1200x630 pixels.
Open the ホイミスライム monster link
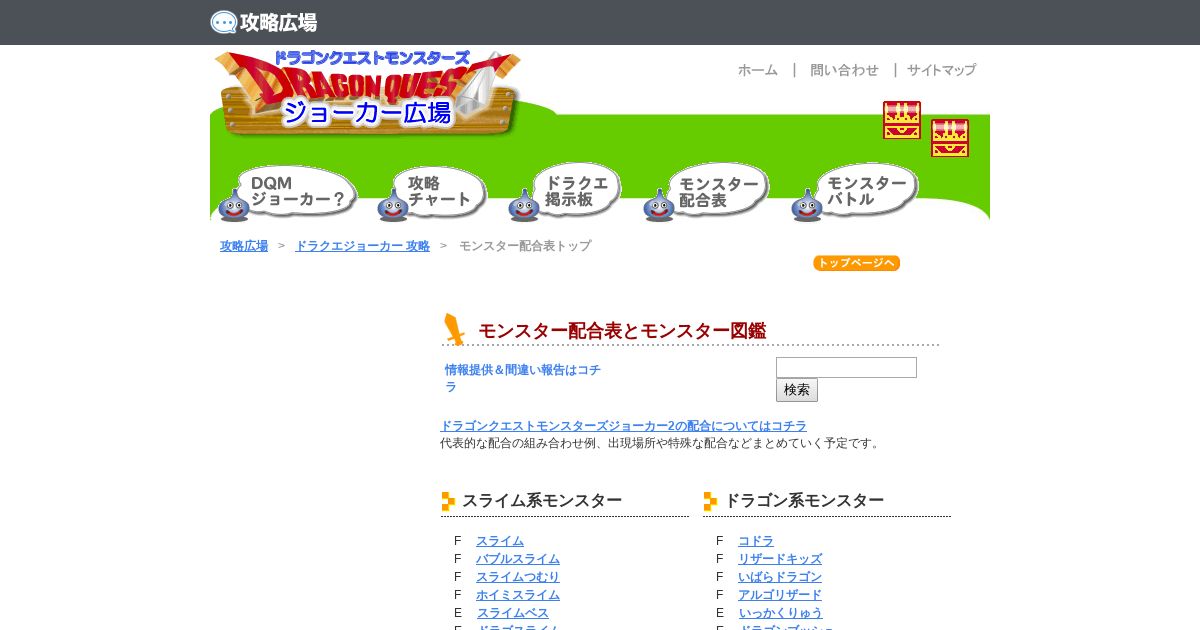pos(518,595)
